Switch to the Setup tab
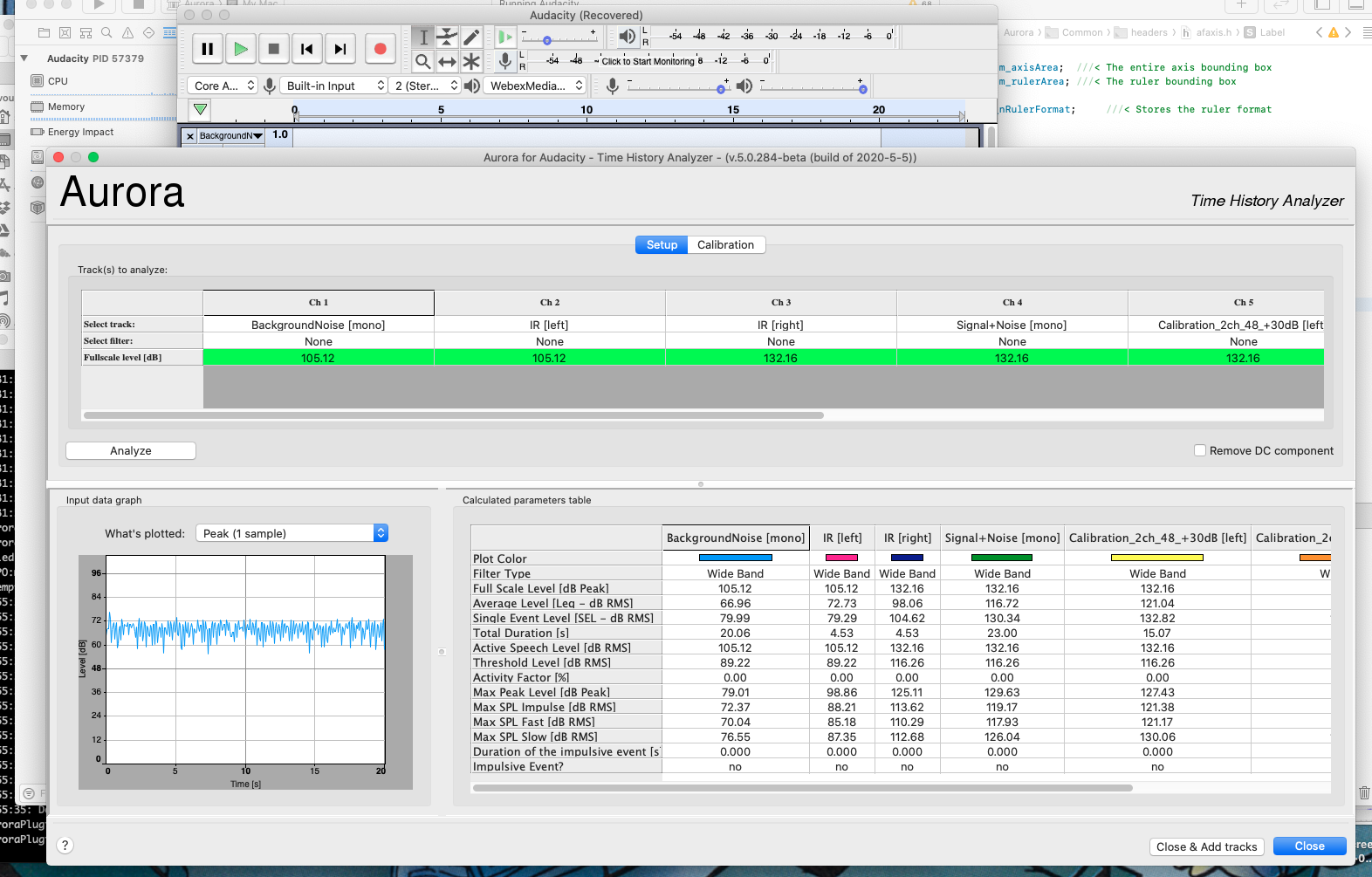This screenshot has width=1372, height=877. click(x=662, y=245)
